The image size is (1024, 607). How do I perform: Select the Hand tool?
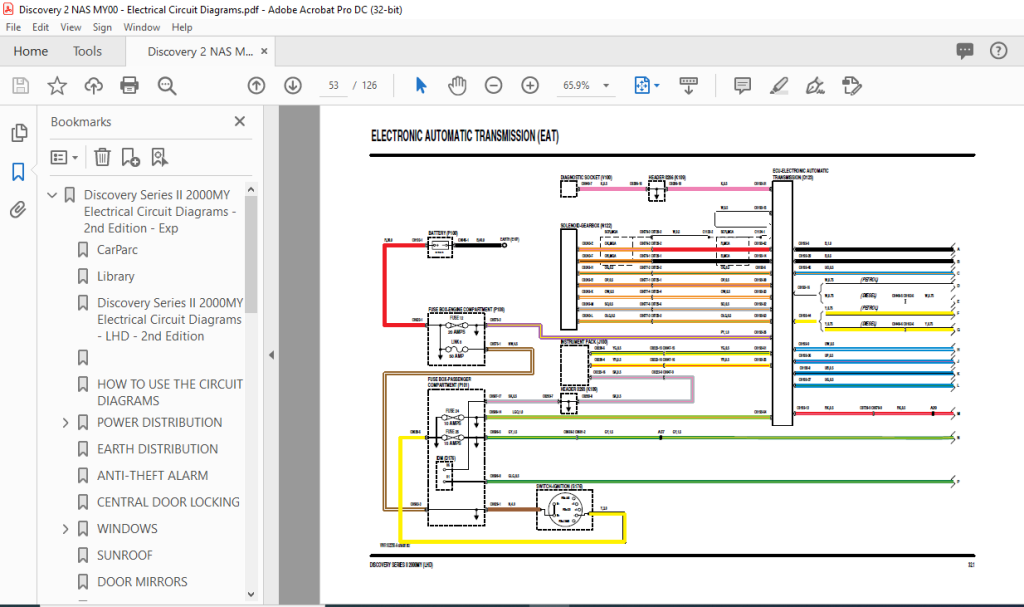457,85
